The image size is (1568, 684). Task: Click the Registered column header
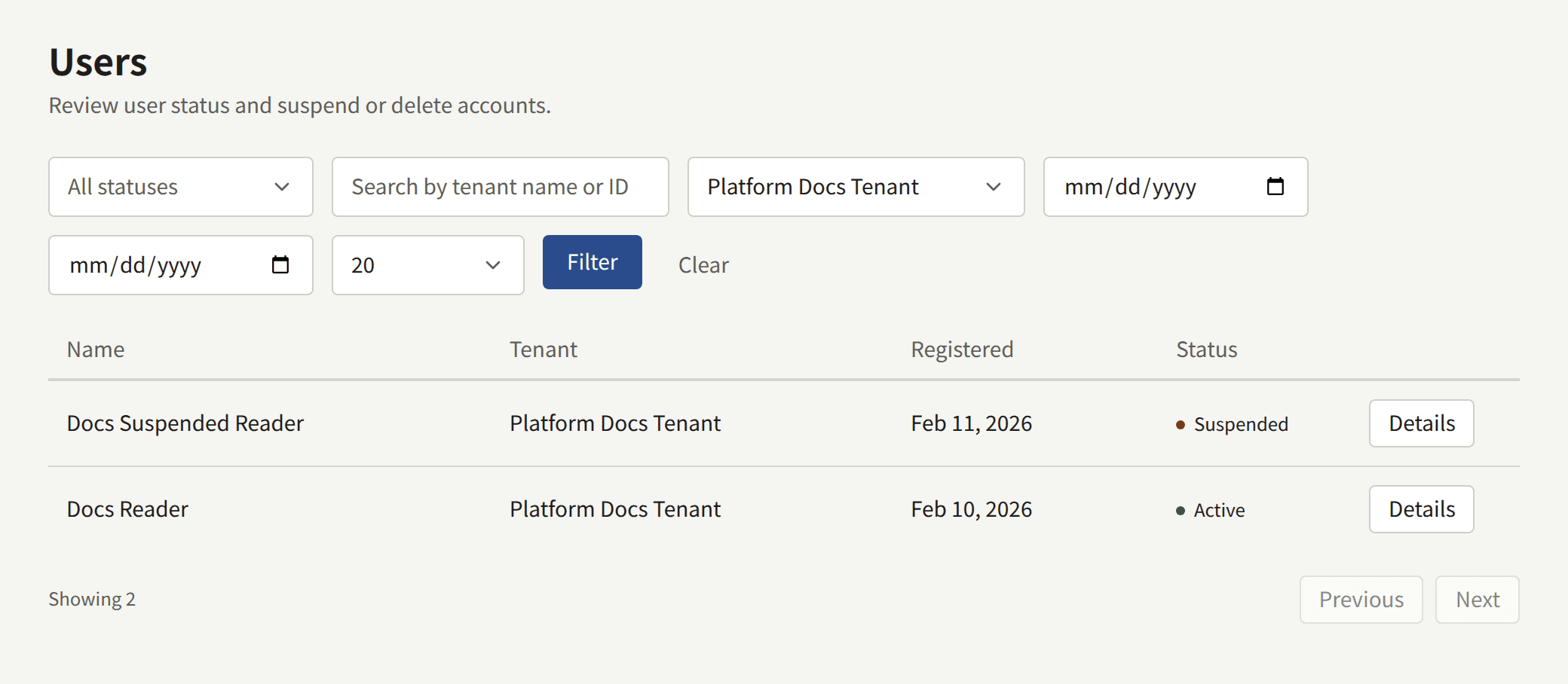962,350
